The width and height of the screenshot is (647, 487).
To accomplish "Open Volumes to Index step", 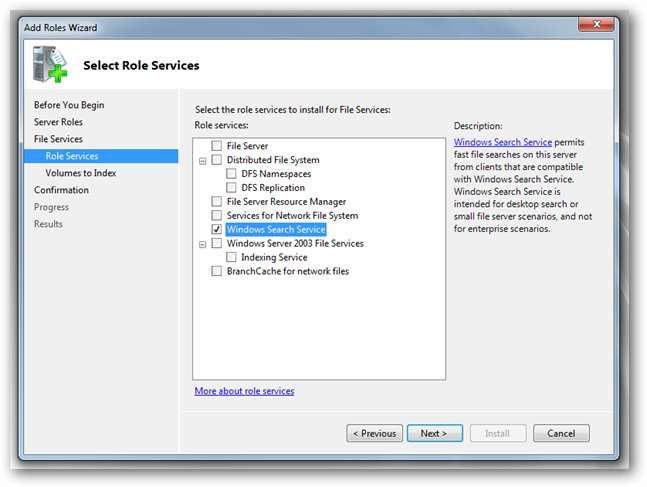I will [81, 173].
